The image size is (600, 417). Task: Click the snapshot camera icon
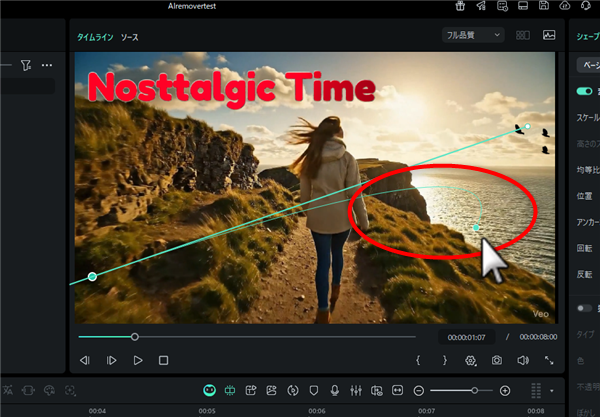pyautogui.click(x=496, y=360)
